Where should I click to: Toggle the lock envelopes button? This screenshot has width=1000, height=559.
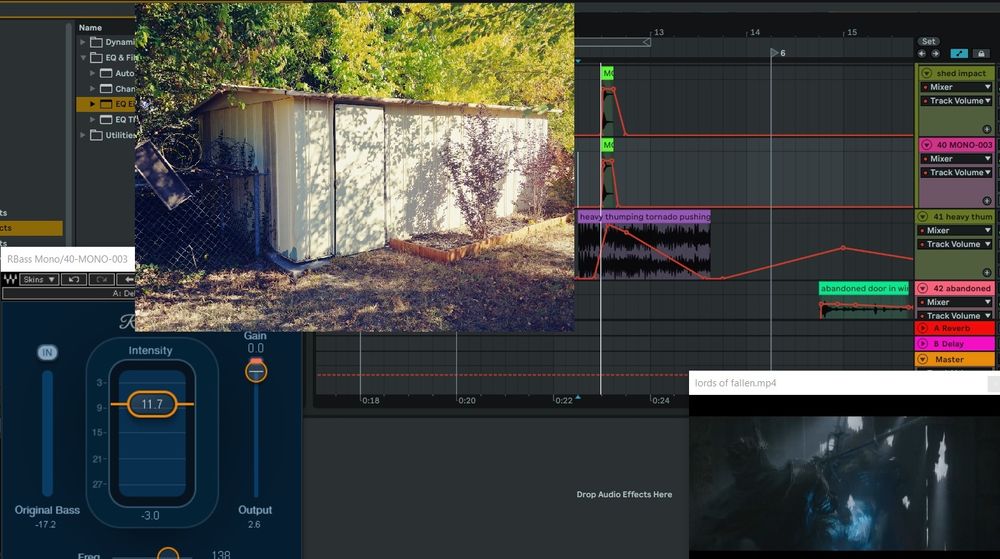pyautogui.click(x=982, y=54)
